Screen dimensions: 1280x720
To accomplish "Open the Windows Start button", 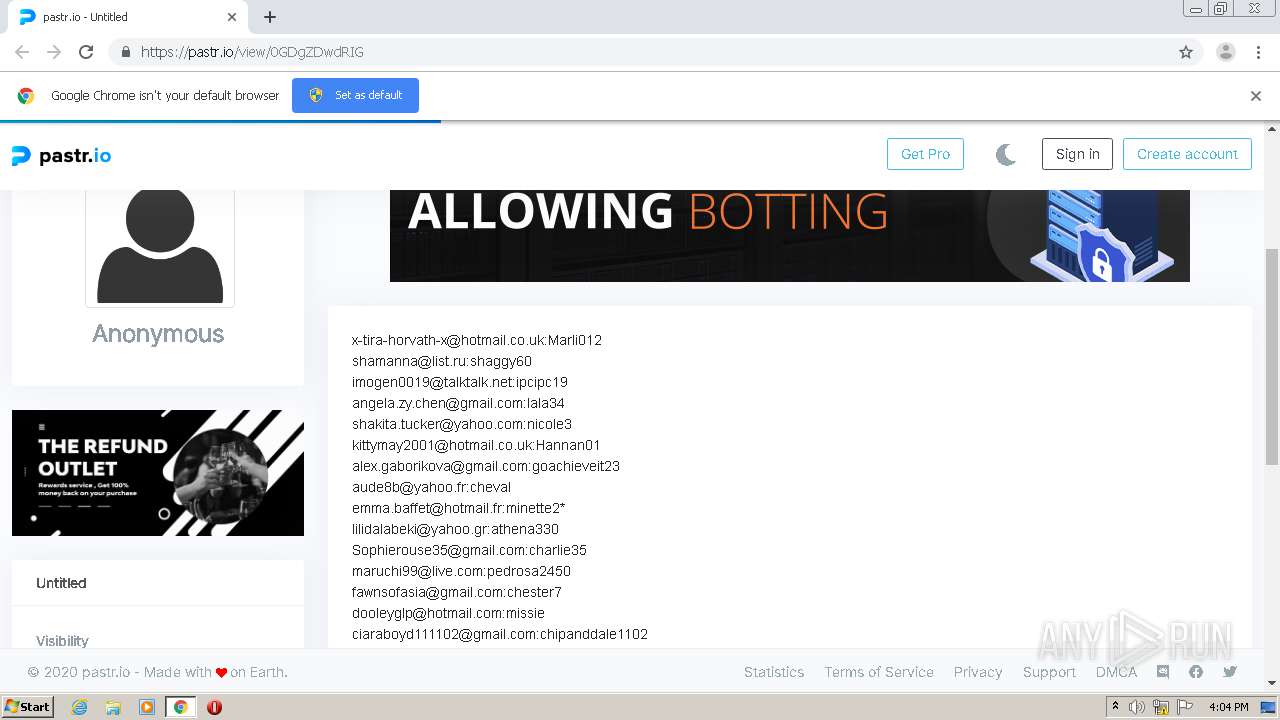I will coord(27,706).
